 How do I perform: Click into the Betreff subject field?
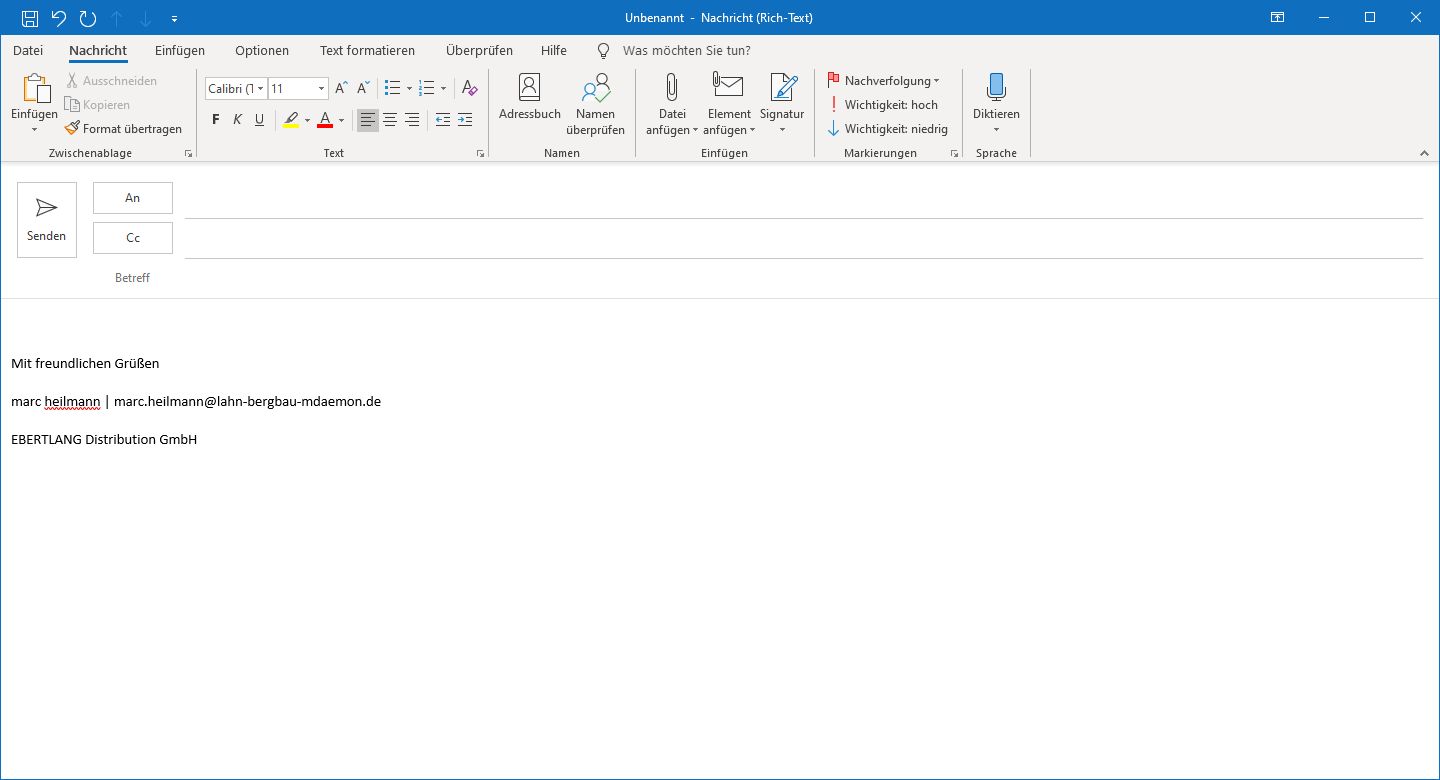point(800,278)
